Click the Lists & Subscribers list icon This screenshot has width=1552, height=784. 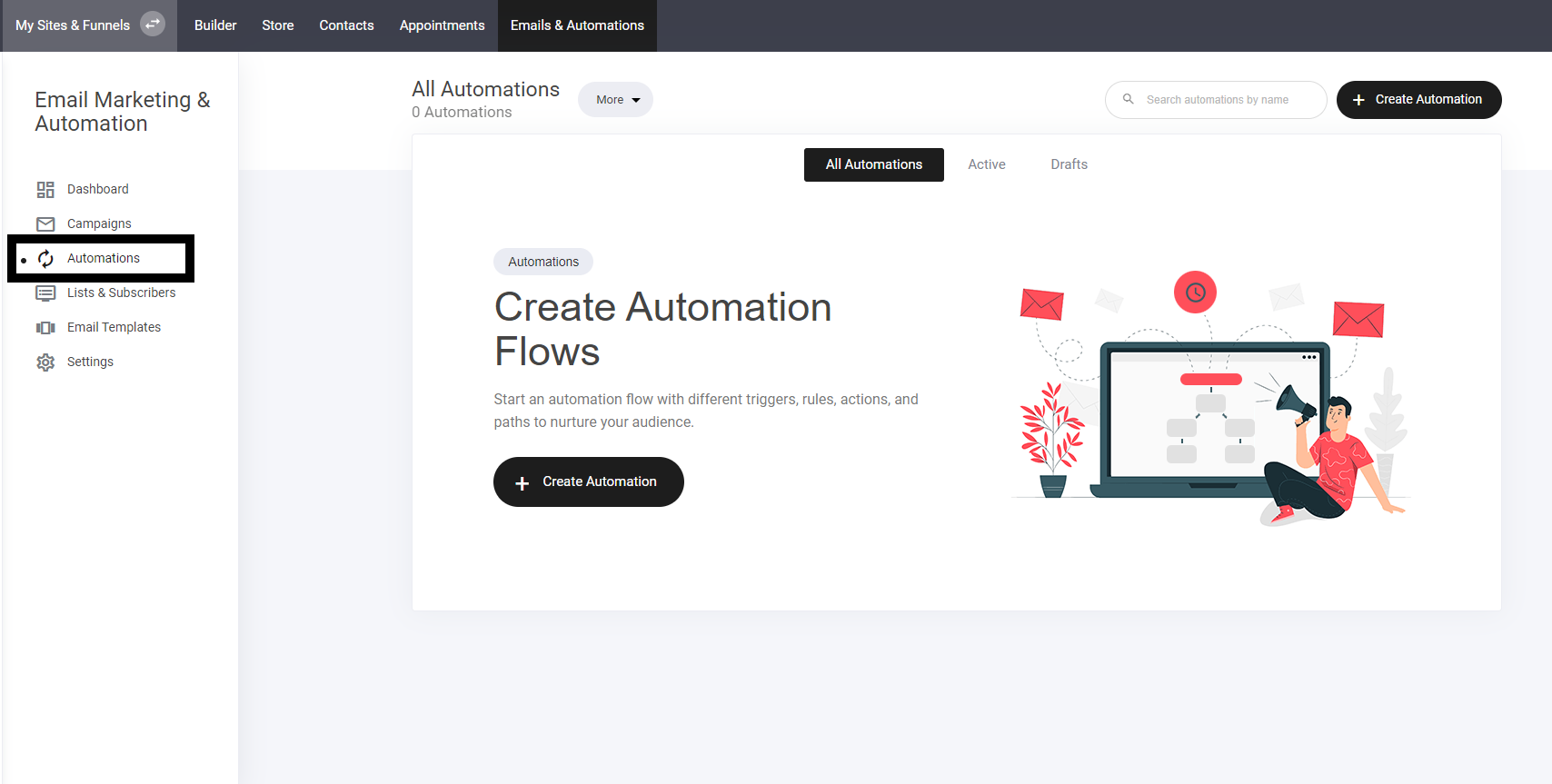click(45, 293)
